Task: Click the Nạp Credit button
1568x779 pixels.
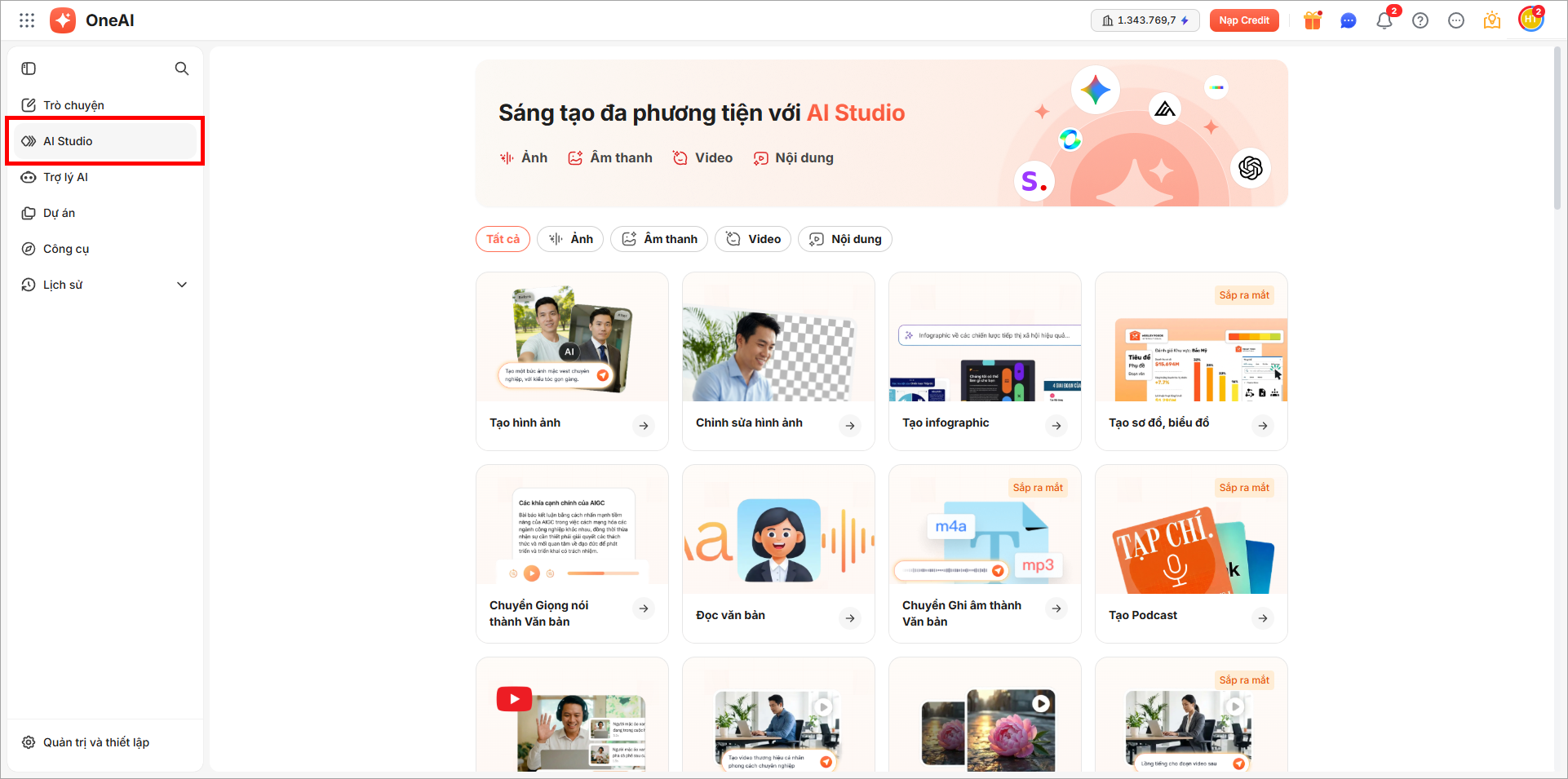Action: pyautogui.click(x=1244, y=20)
